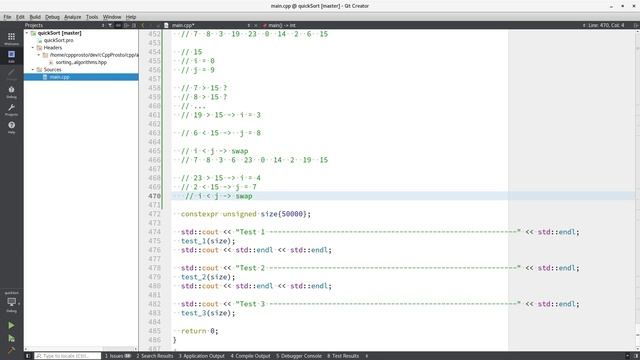Open the Design mode
640x360 pixels.
(x=11, y=74)
